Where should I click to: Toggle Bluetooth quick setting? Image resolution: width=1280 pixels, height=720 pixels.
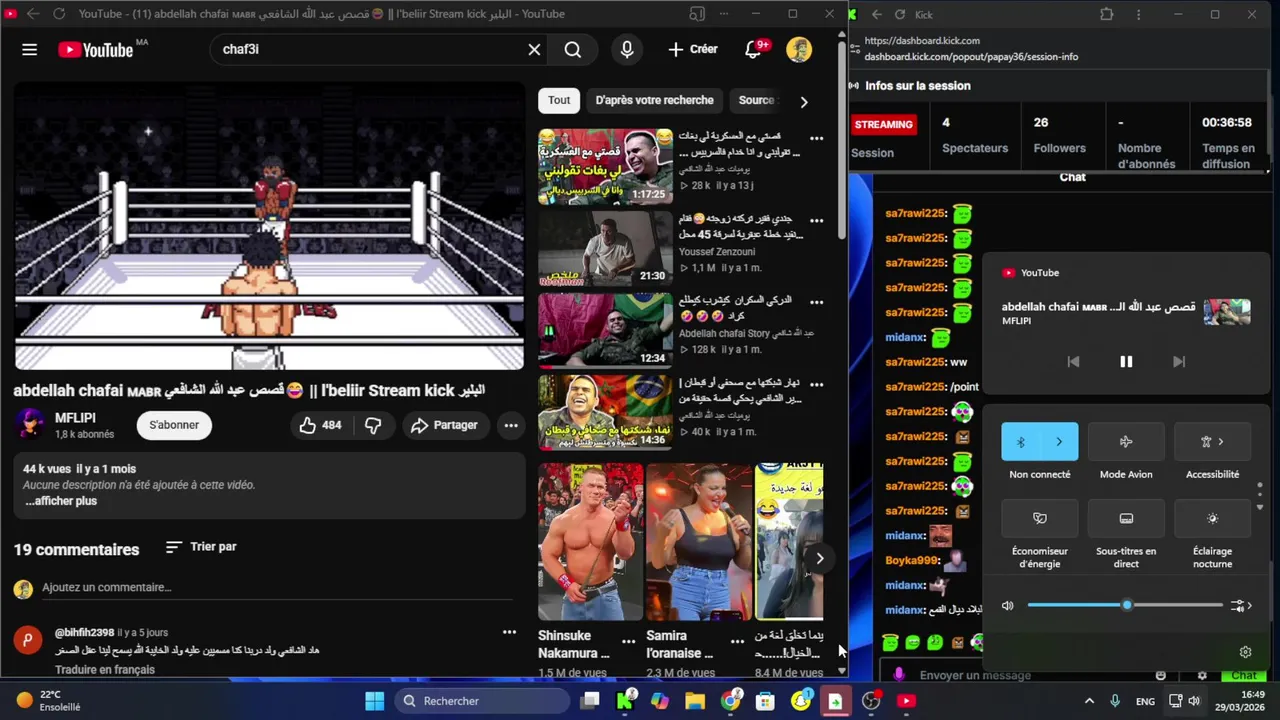(x=1020, y=441)
